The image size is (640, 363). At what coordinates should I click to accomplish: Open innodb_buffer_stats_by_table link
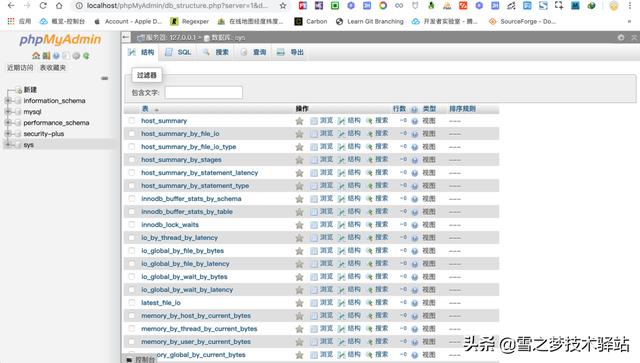coord(187,212)
